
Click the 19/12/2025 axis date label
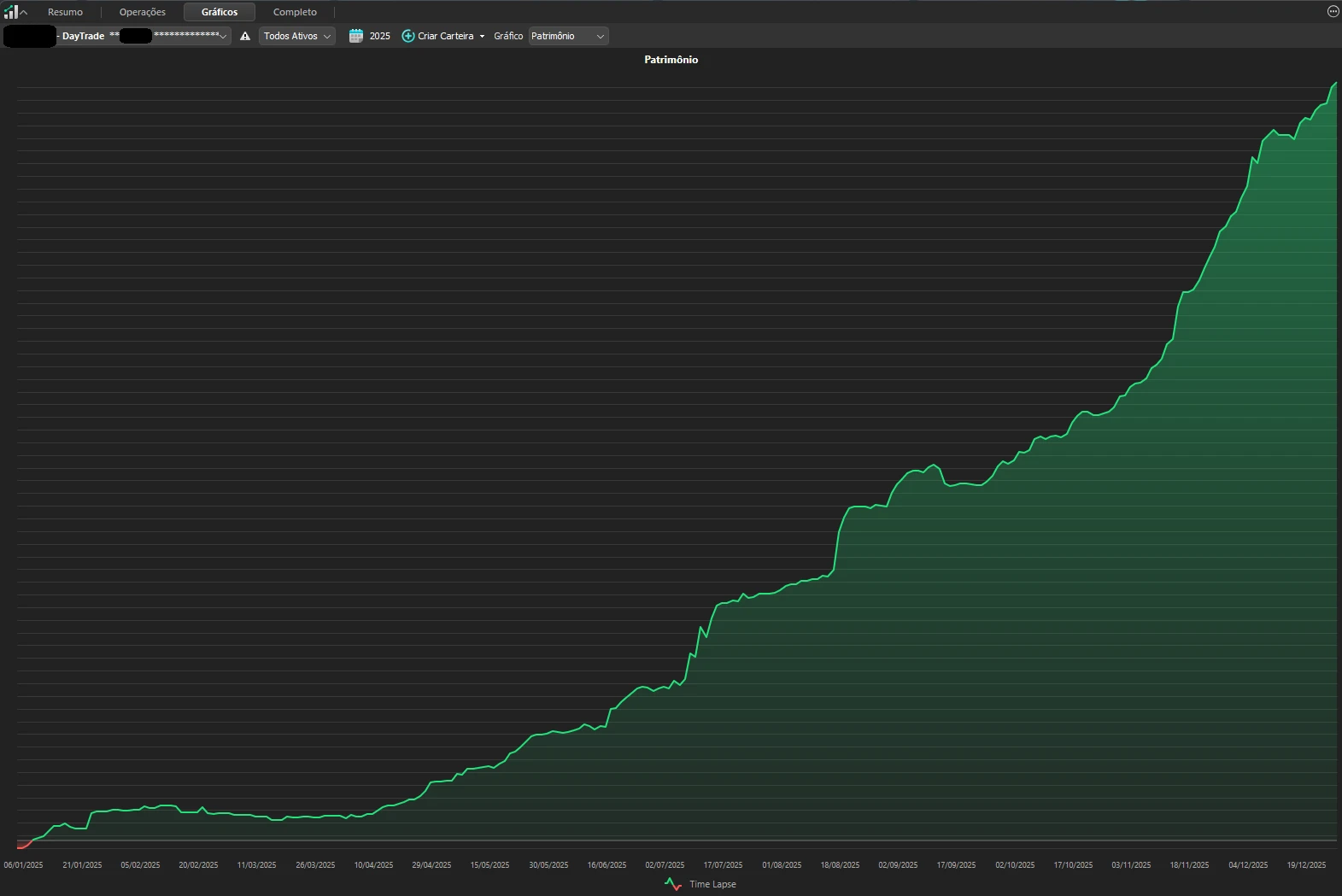click(x=1306, y=864)
